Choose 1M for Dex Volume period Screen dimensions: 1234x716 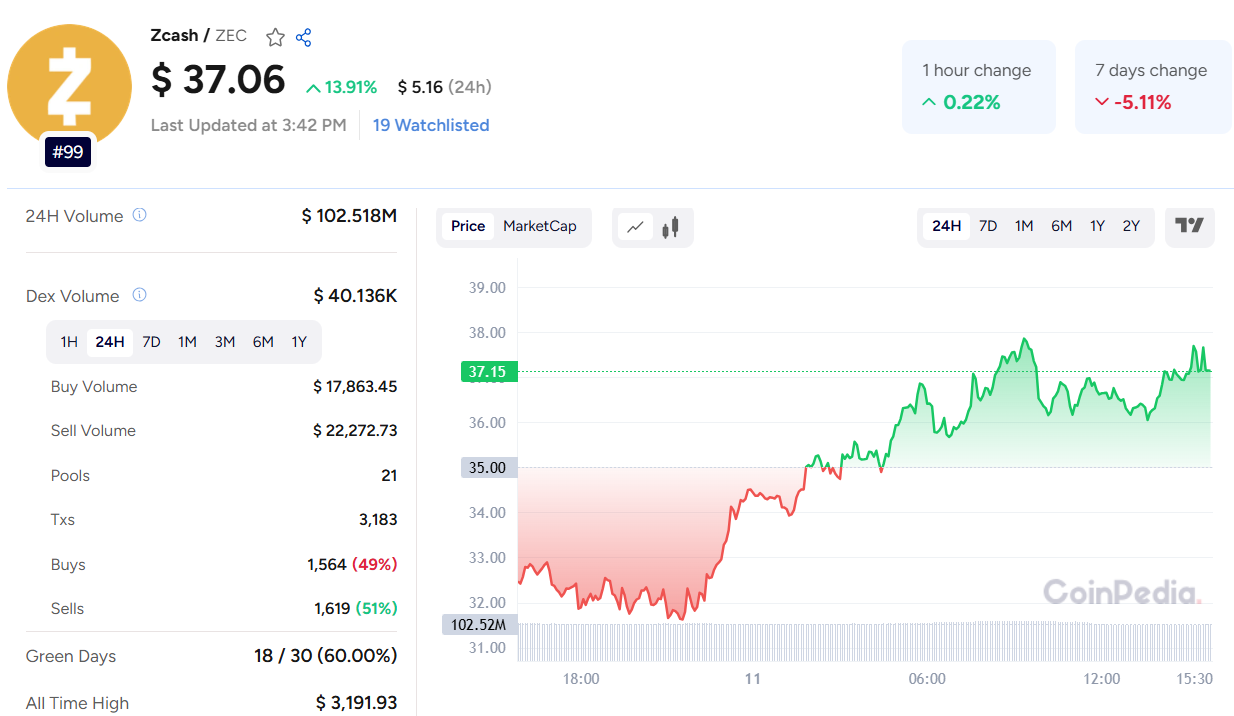pos(187,342)
